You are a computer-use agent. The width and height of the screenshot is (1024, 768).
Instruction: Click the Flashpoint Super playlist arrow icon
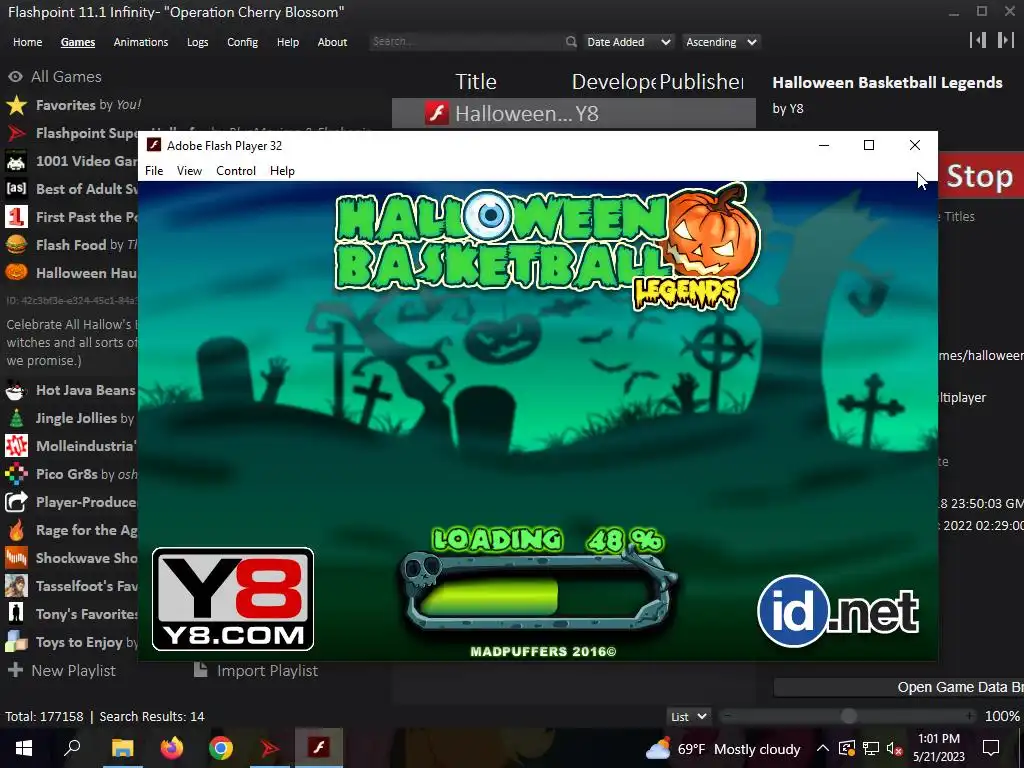pyautogui.click(x=16, y=133)
